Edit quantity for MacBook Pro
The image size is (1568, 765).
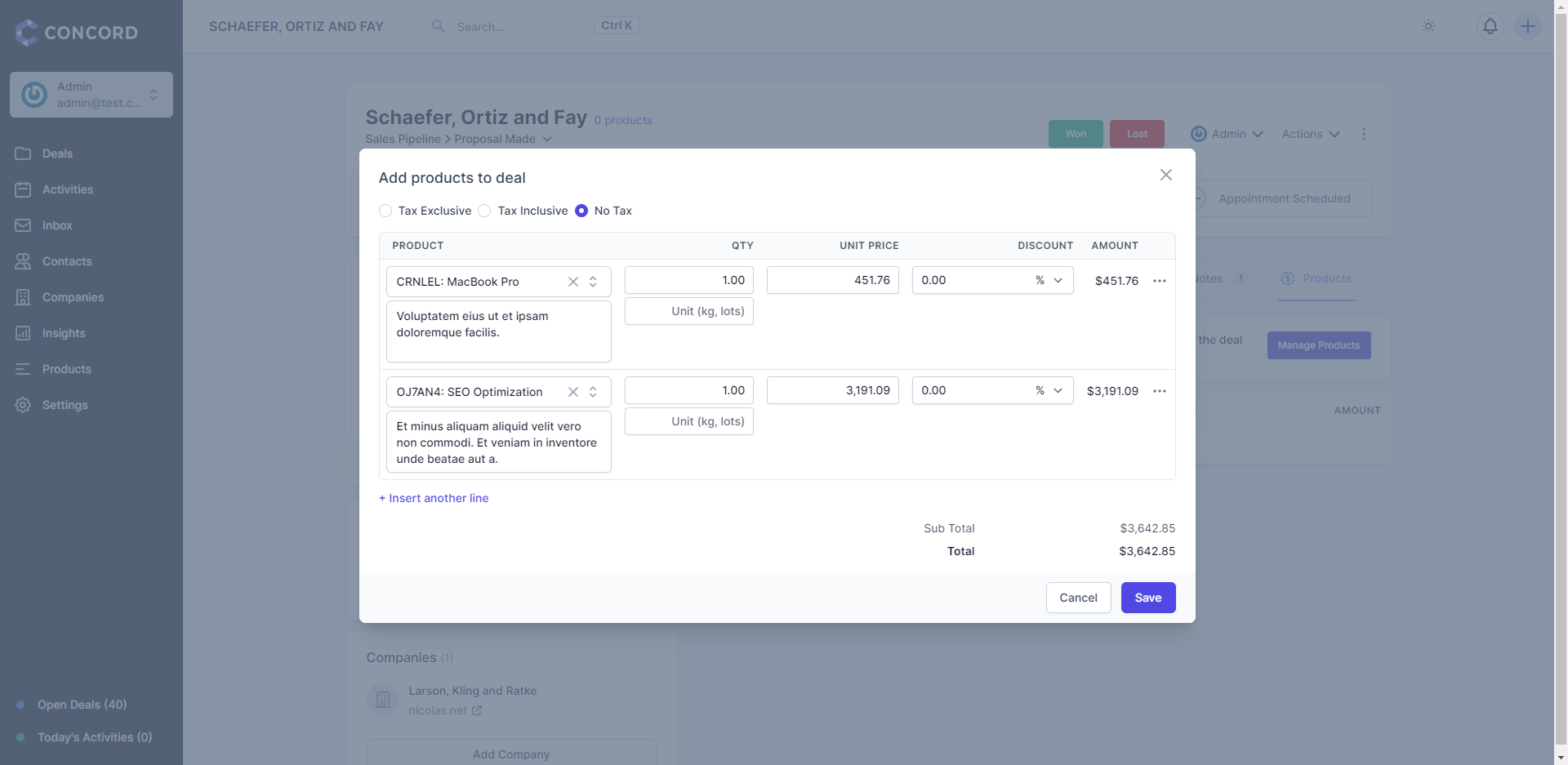pyautogui.click(x=689, y=280)
